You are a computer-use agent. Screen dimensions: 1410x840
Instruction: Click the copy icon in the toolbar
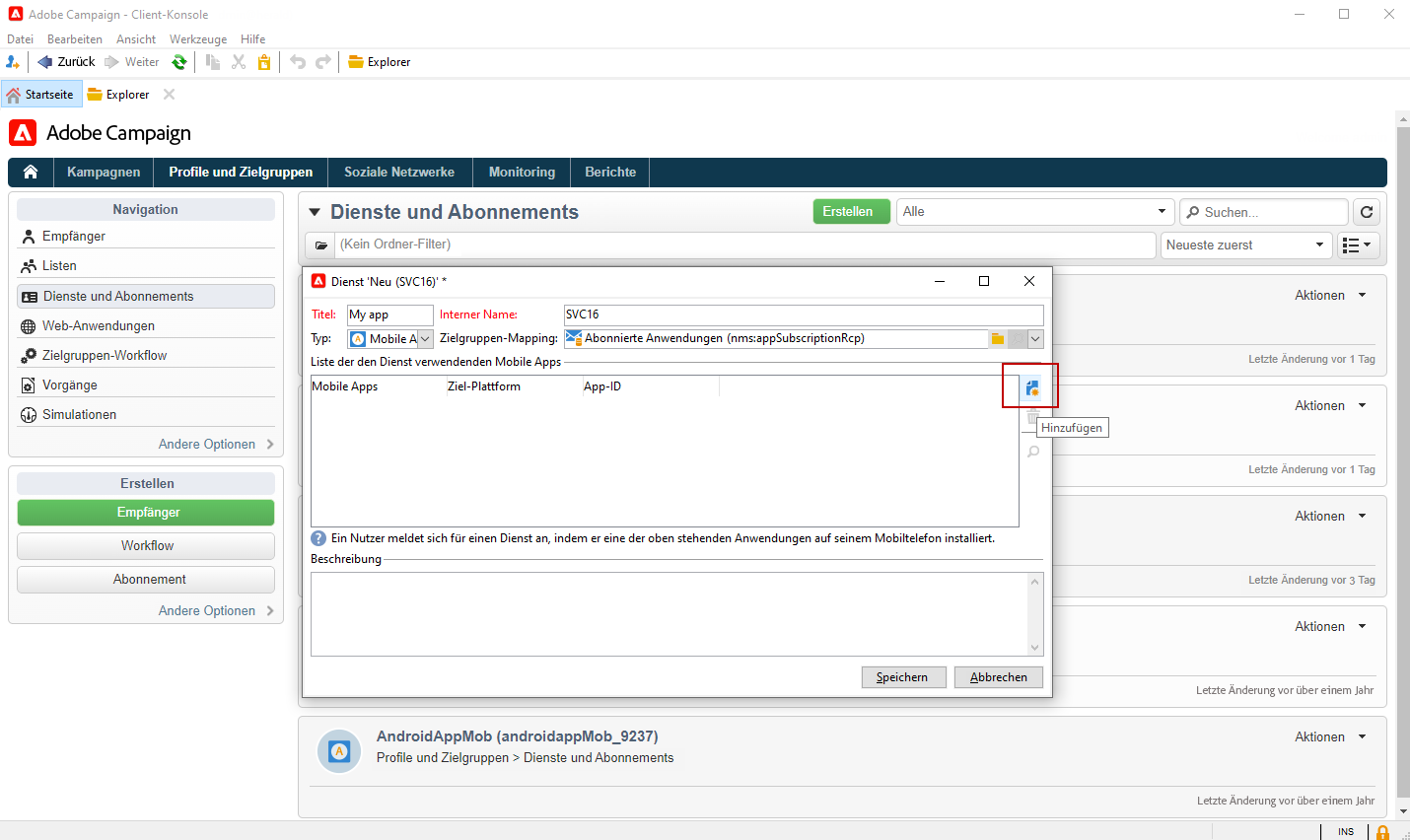point(213,62)
